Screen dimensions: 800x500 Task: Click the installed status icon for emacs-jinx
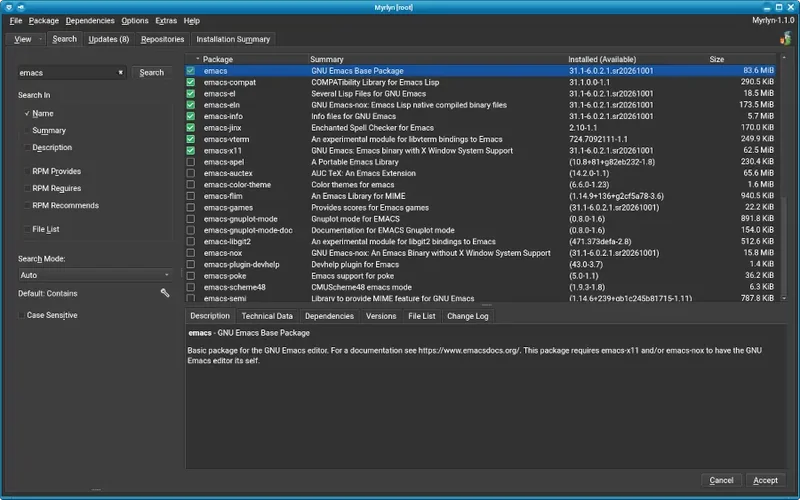(190, 128)
